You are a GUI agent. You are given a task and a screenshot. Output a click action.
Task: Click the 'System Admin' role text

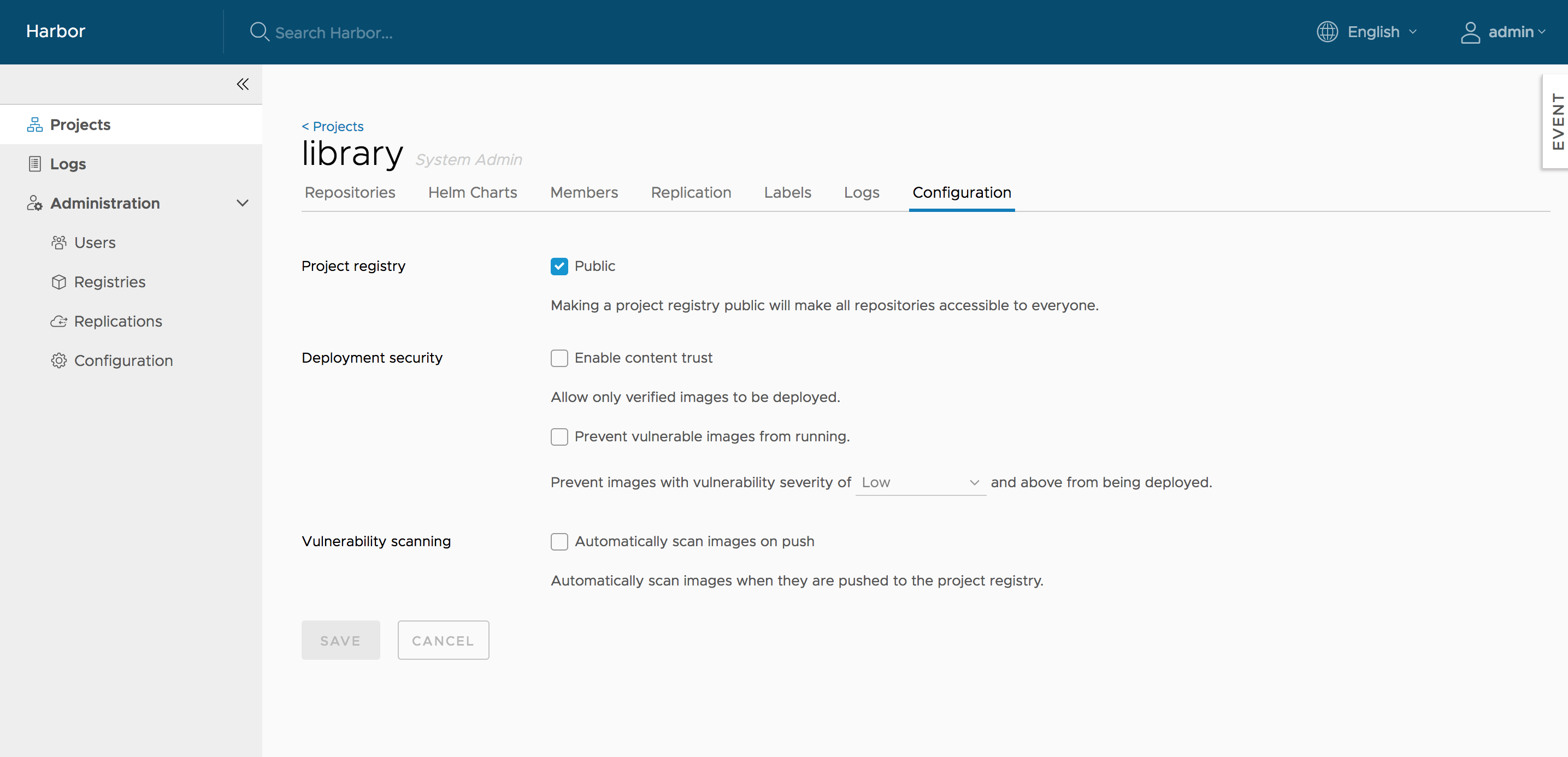(469, 159)
